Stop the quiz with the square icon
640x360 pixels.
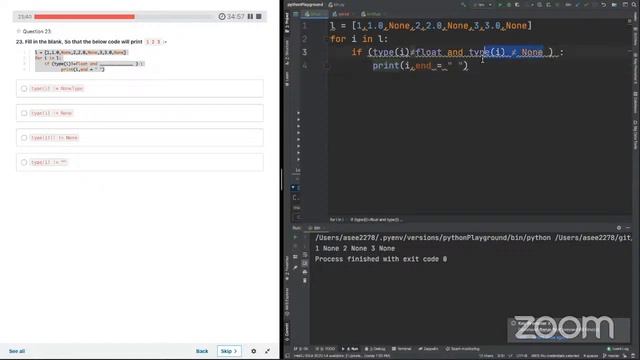[x=259, y=16]
